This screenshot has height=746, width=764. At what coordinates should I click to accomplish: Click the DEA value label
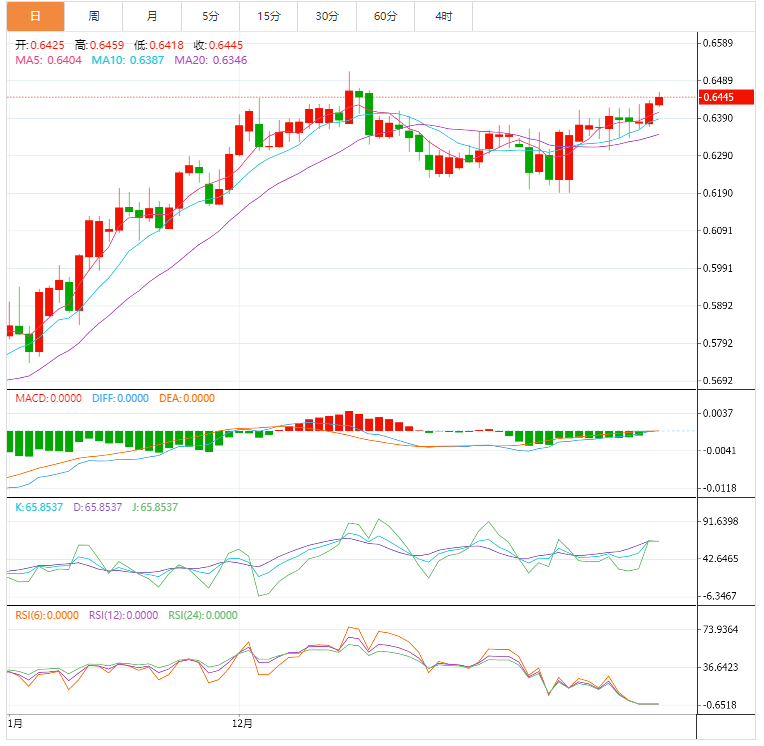pos(187,398)
